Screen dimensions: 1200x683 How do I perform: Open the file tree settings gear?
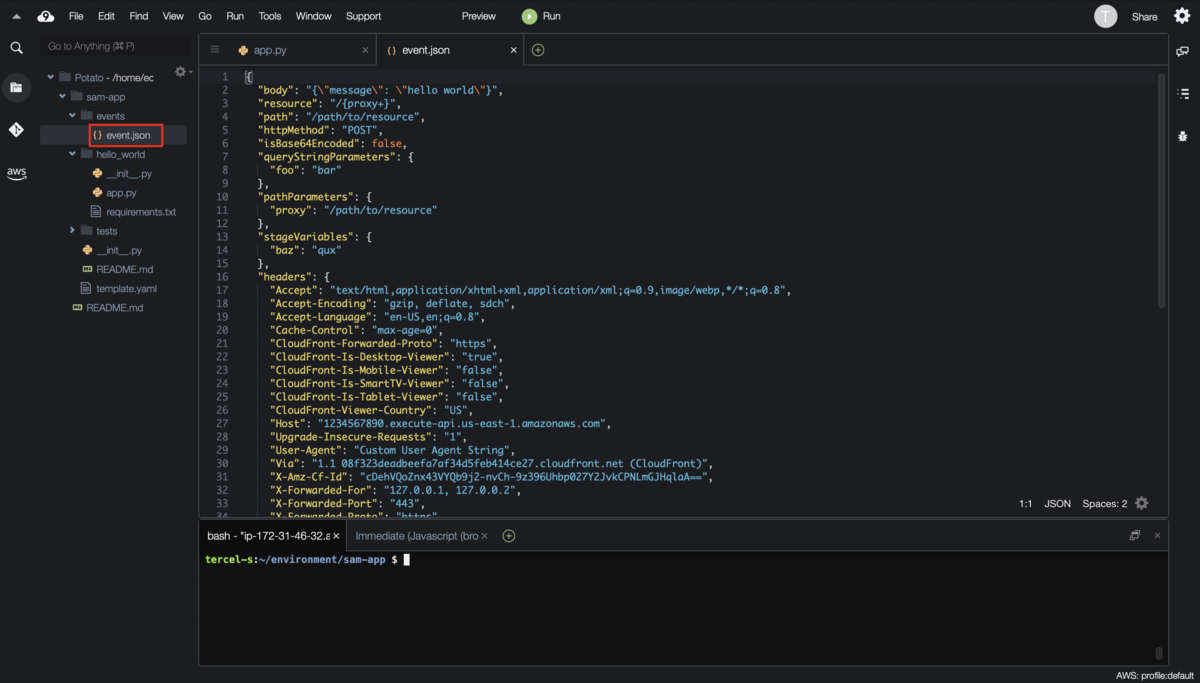[180, 72]
